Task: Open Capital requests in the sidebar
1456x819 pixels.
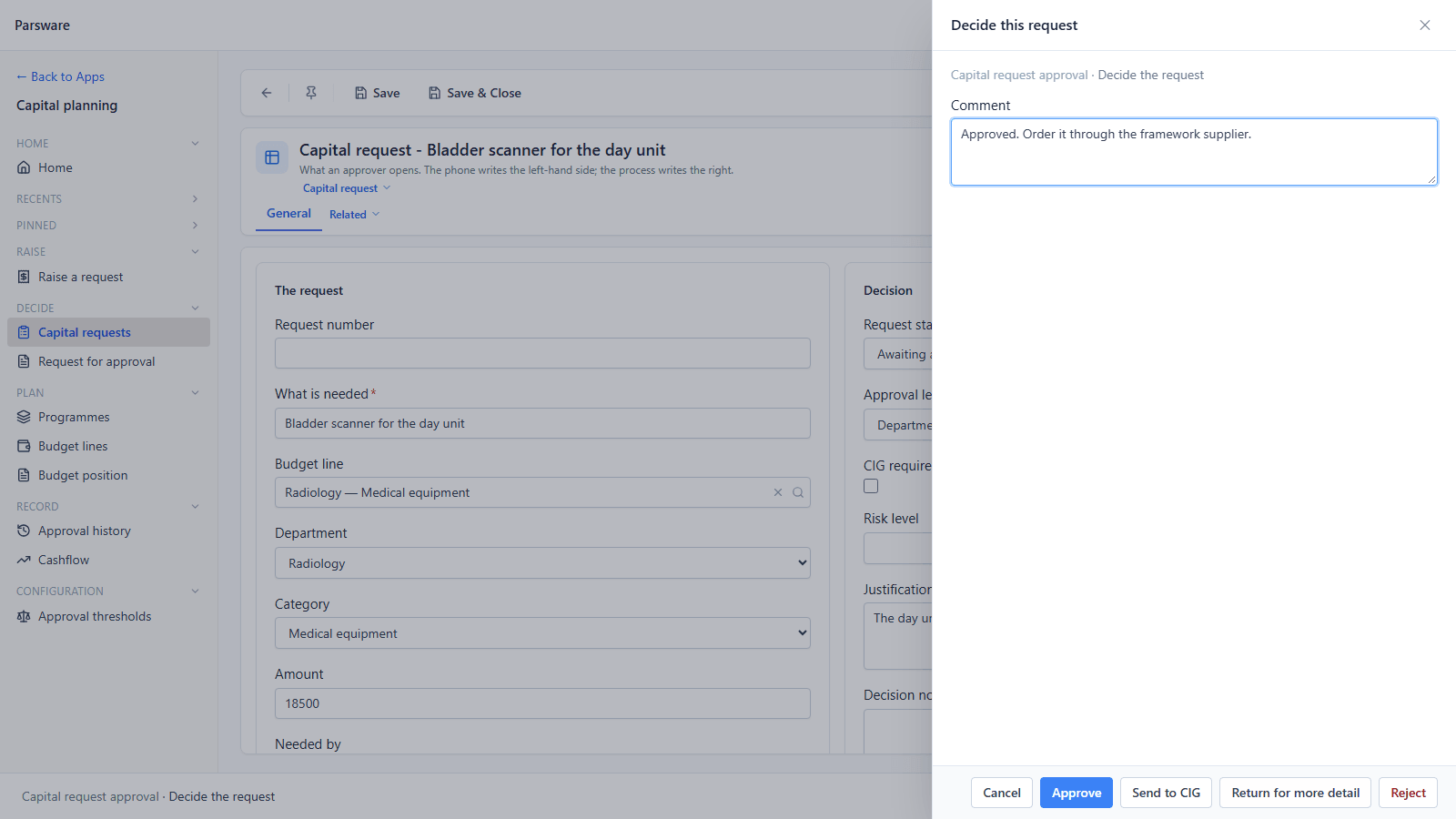Action: (108, 332)
